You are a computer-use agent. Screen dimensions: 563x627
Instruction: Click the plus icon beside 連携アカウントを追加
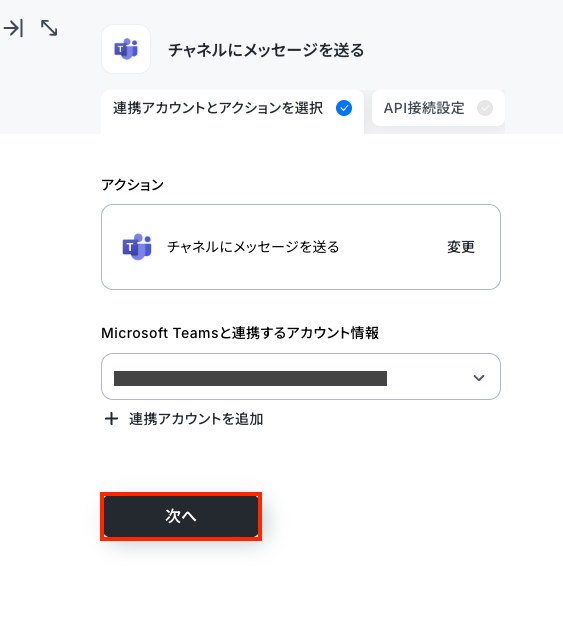coord(111,419)
